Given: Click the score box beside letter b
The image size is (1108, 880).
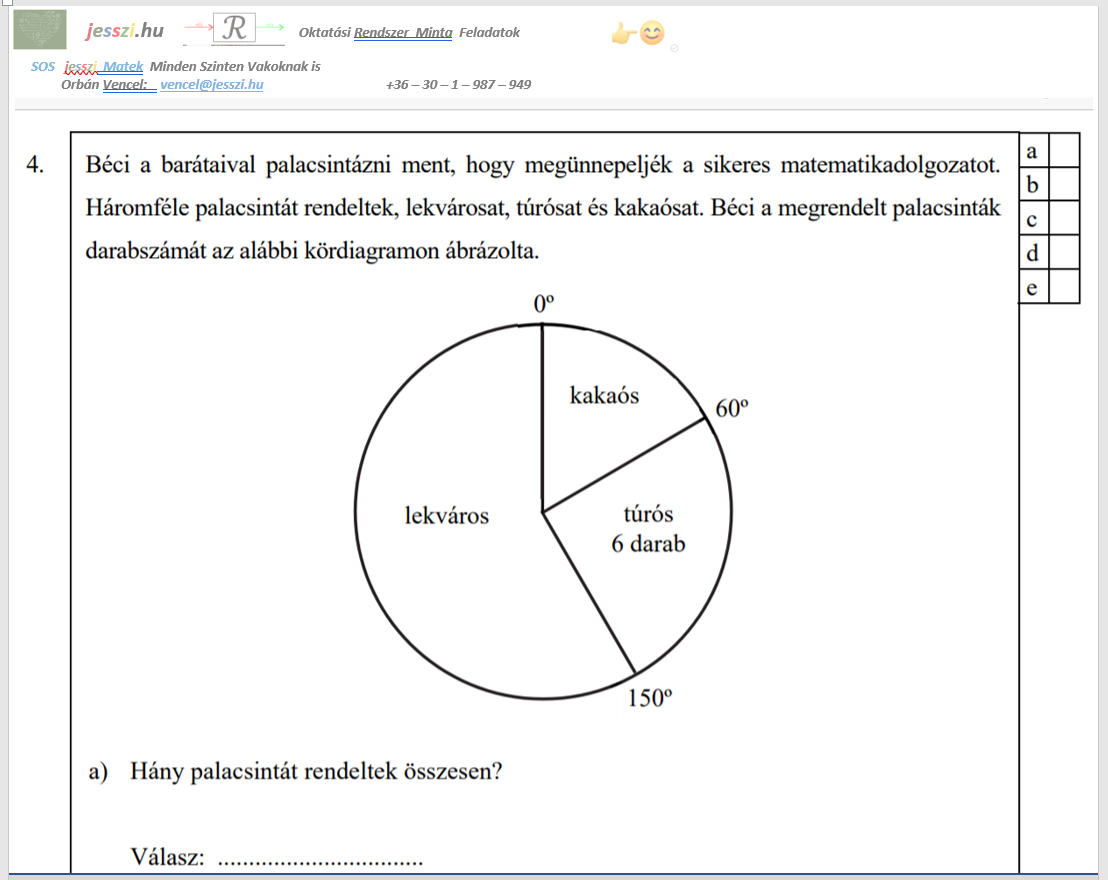Looking at the screenshot, I should (1063, 184).
